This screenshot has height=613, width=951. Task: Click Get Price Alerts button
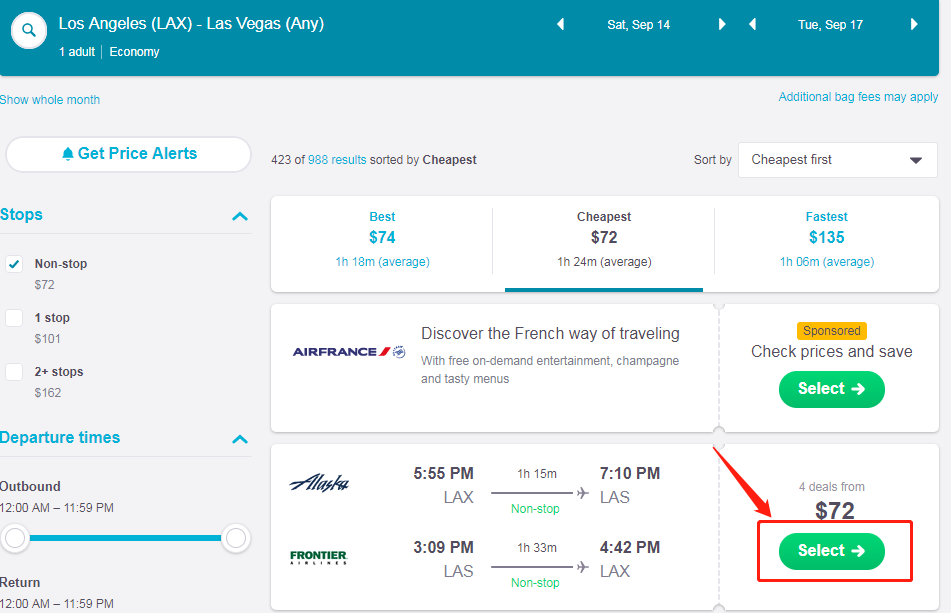129,154
